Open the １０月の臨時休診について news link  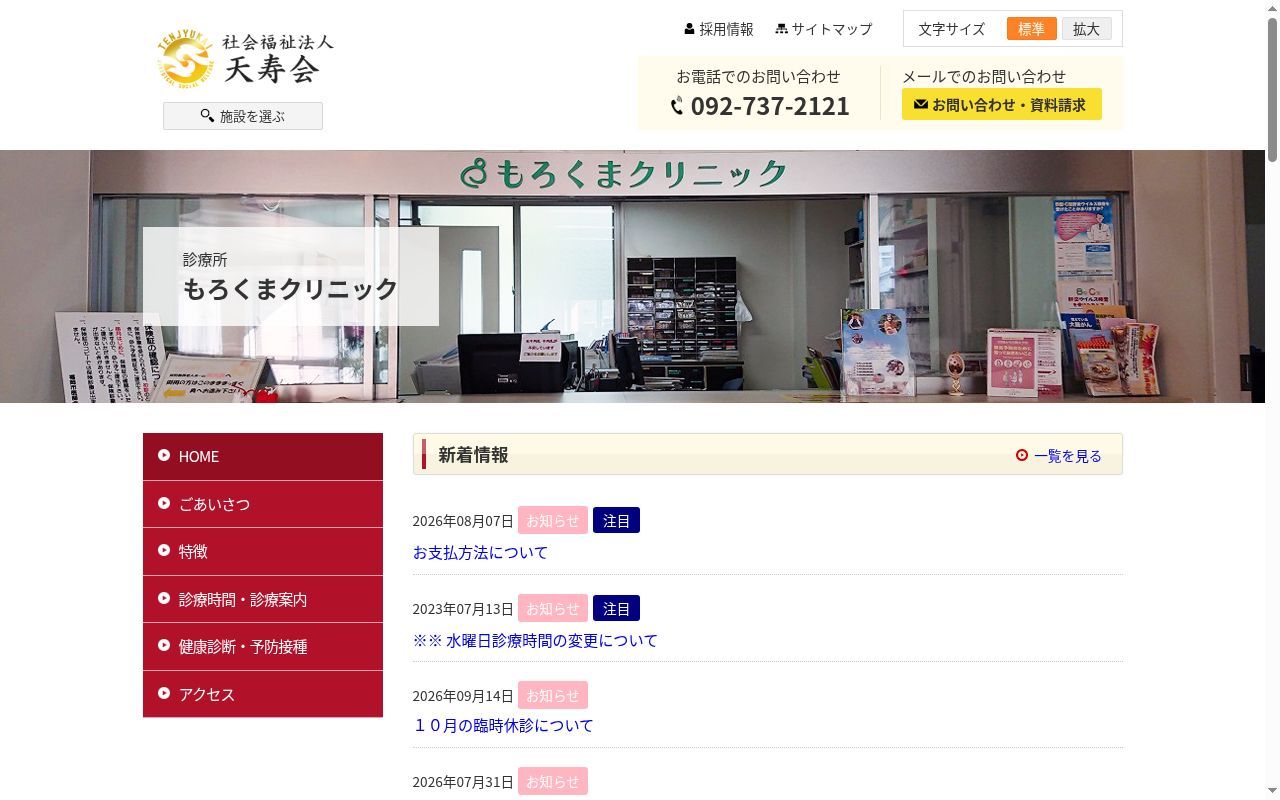[503, 725]
